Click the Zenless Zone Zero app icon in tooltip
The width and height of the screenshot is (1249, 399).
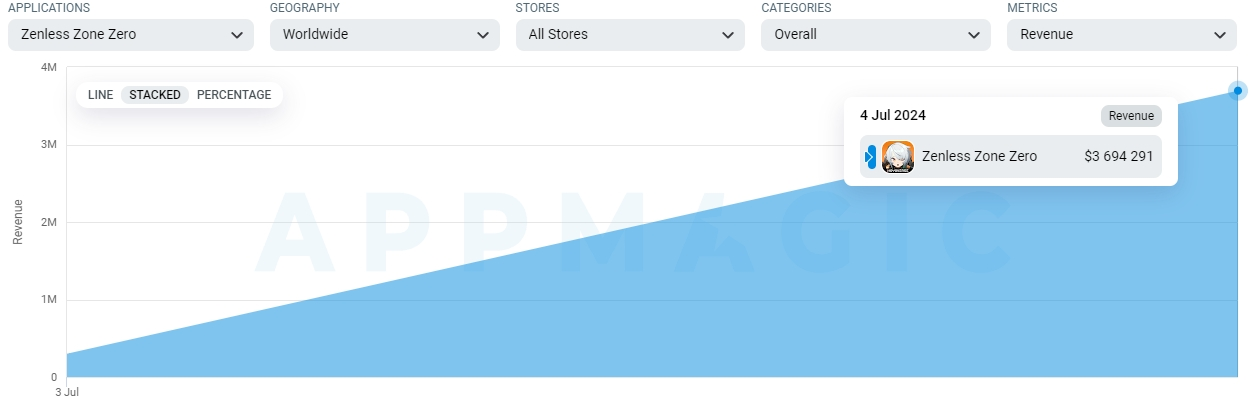pyautogui.click(x=898, y=157)
